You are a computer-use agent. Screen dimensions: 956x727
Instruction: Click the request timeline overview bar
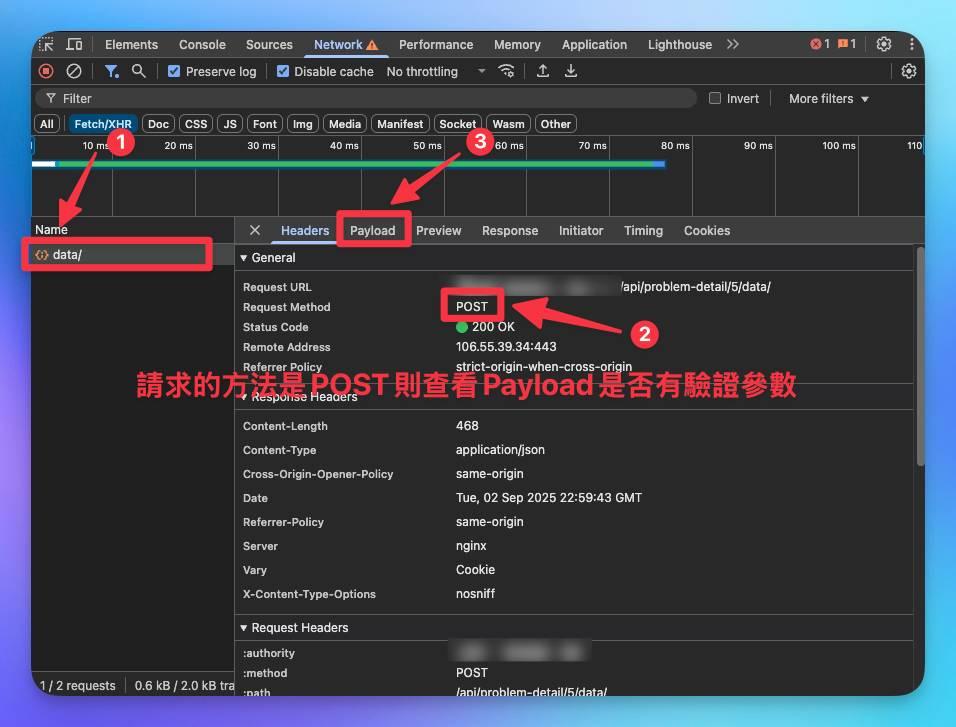point(349,164)
